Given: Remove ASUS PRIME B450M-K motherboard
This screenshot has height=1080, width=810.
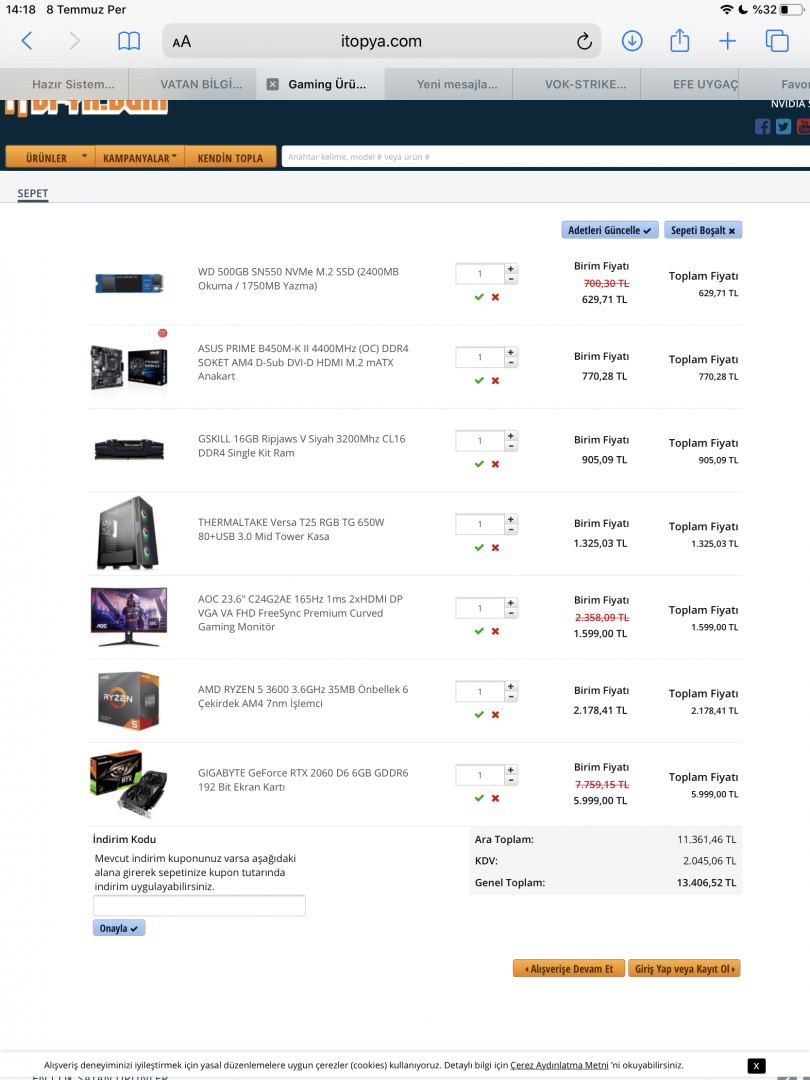Looking at the screenshot, I should coord(495,380).
